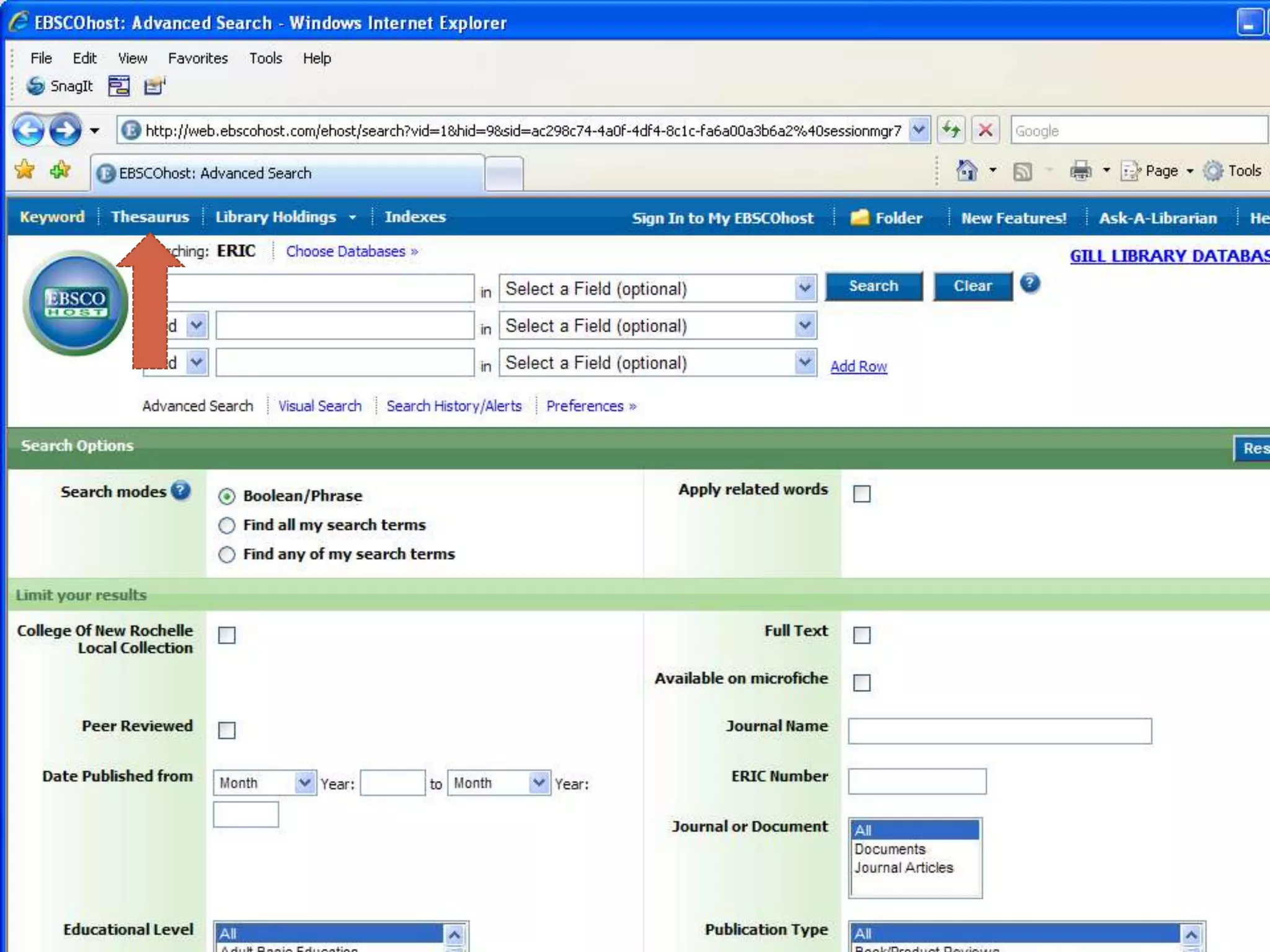1270x952 pixels.
Task: Click the Favorites star icon
Action: (x=25, y=169)
